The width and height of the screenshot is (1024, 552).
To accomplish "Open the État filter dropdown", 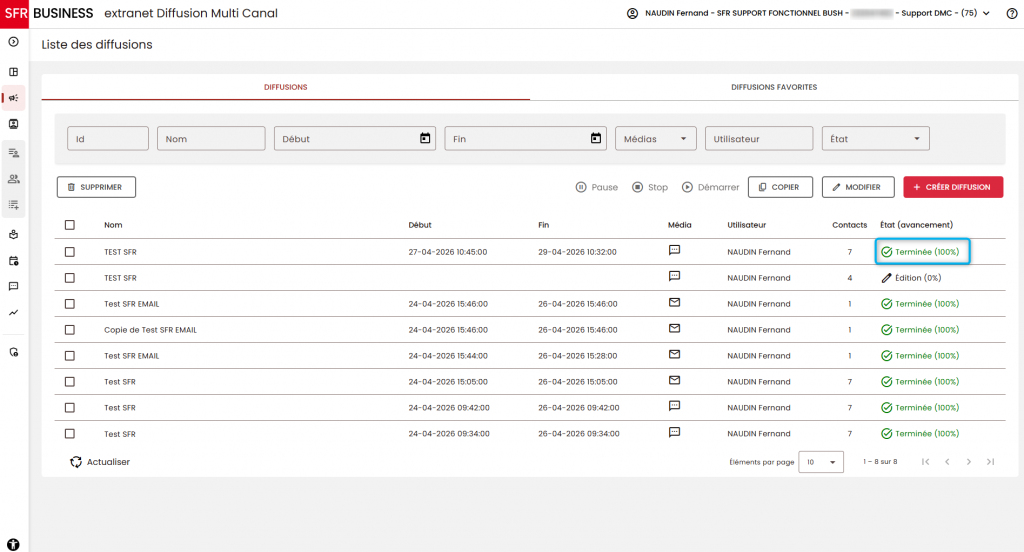I will click(x=875, y=138).
